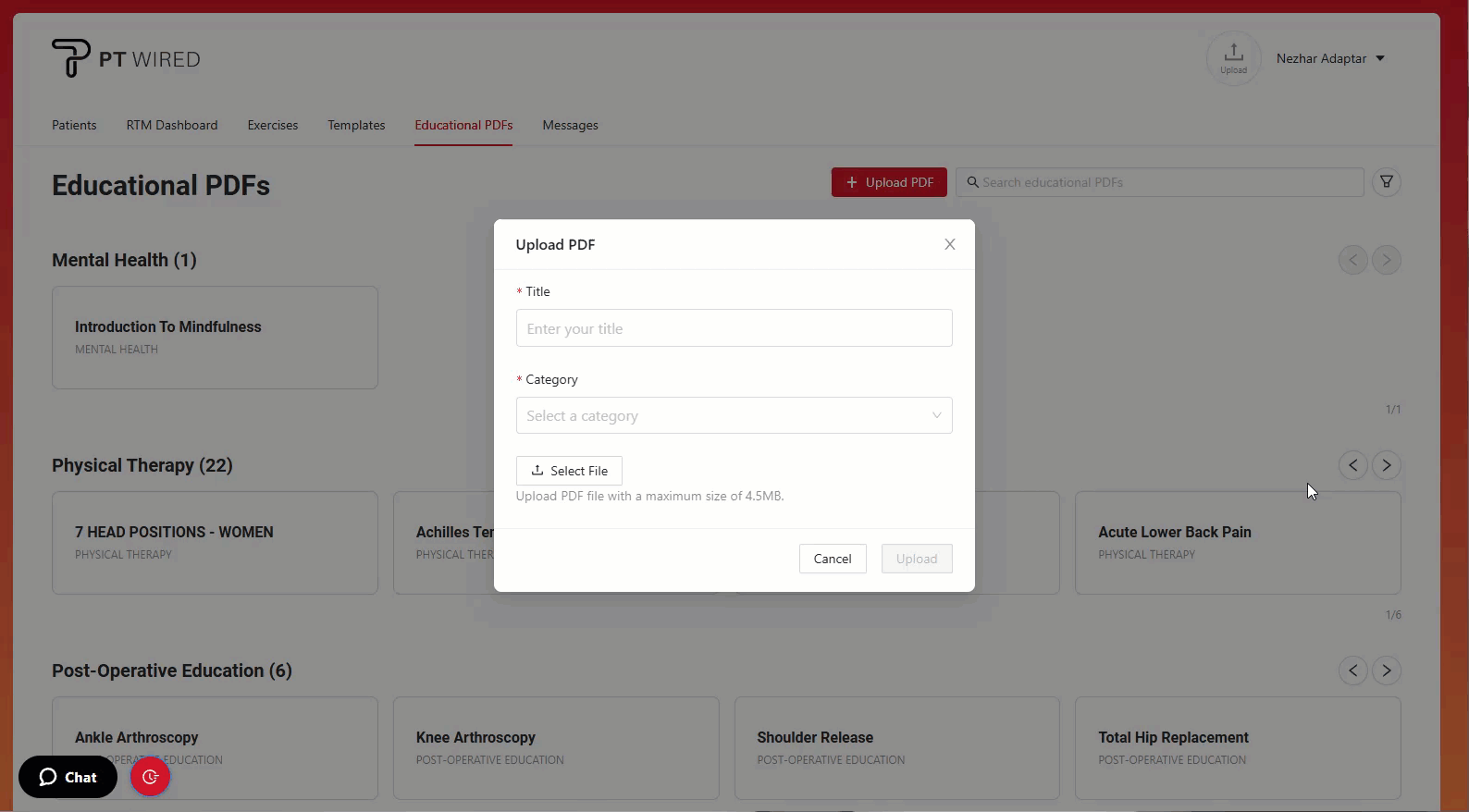The width and height of the screenshot is (1469, 812).
Task: Open the 7 HEAD POSITIONS - WOMEN card
Action: pos(215,543)
